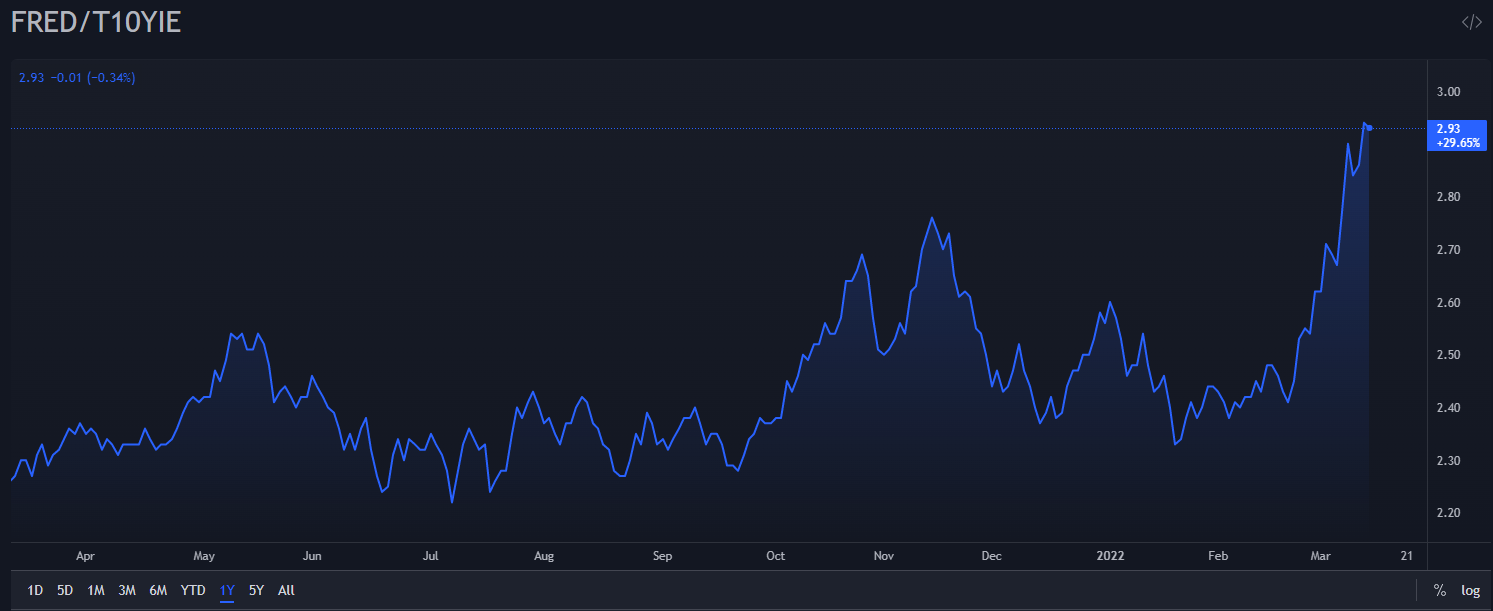Switch to the 1M range
The image size is (1493, 611).
(x=96, y=590)
